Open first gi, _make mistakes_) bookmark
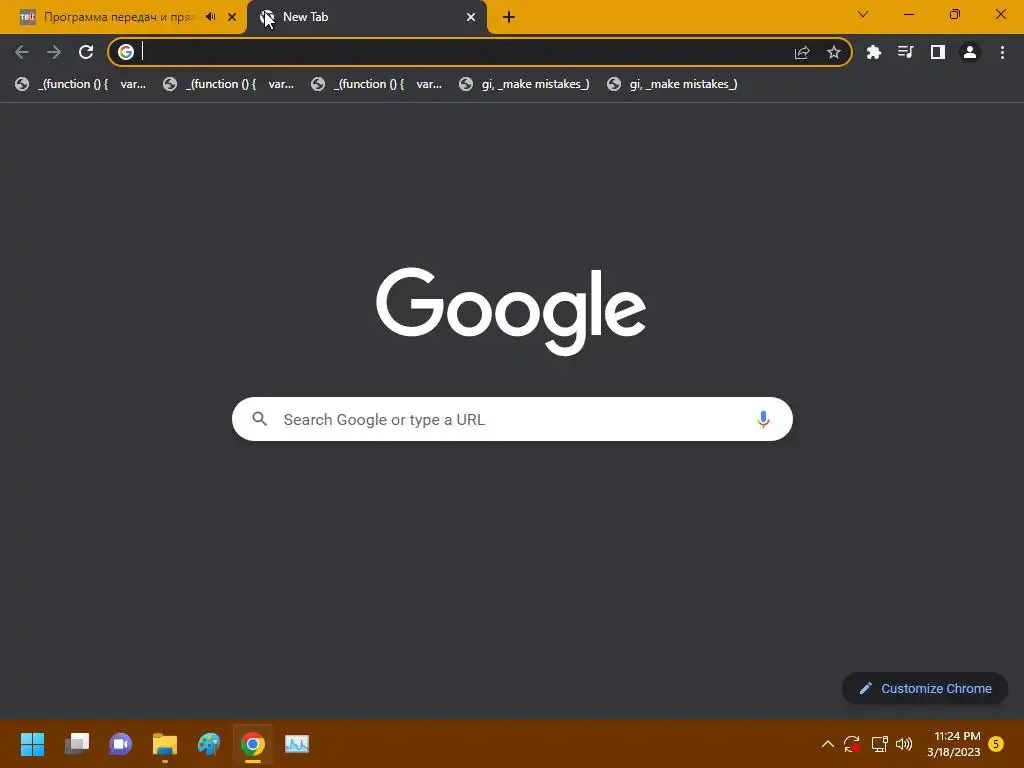The height and width of the screenshot is (768, 1024). coord(524,84)
